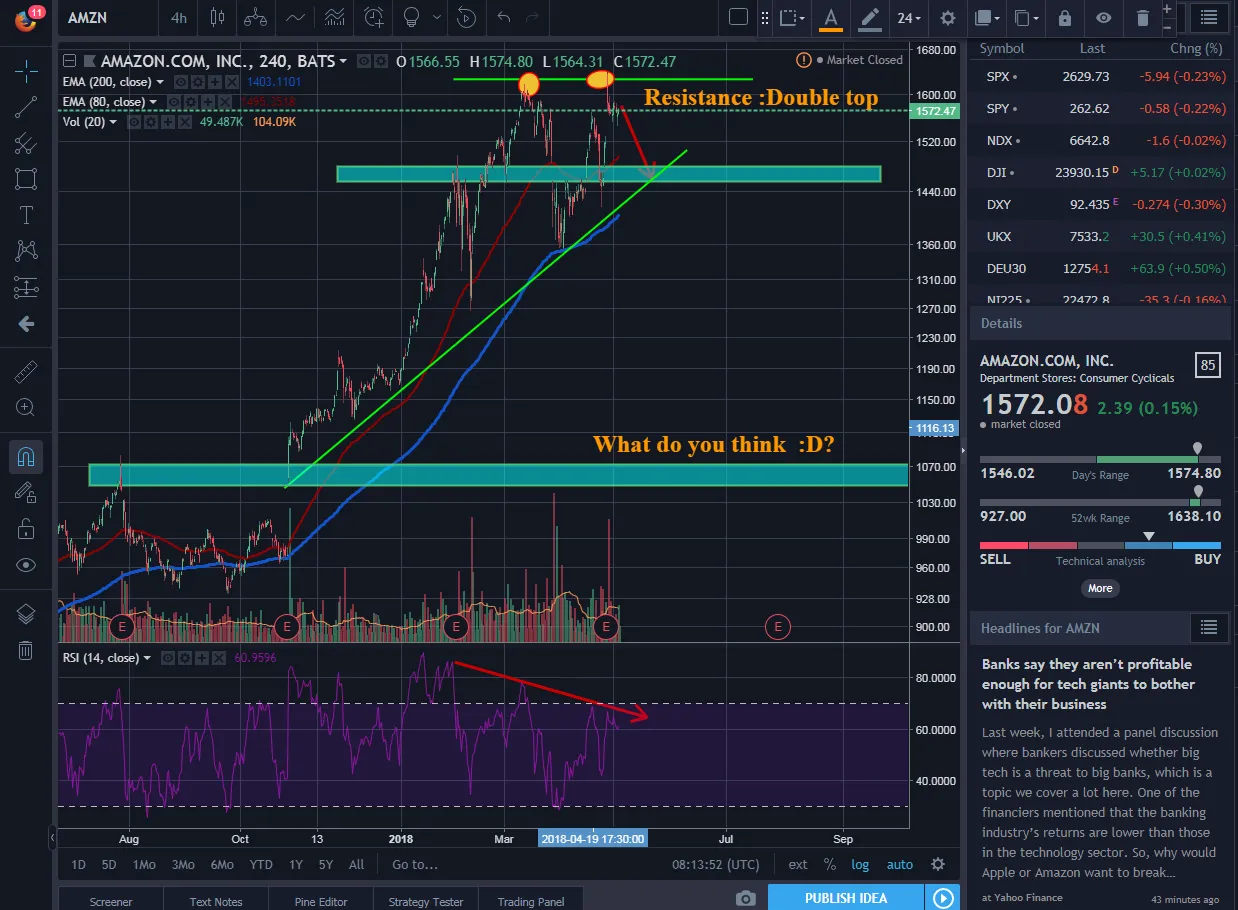Image resolution: width=1238 pixels, height=910 pixels.
Task: Open the visual order layers dropdown
Action: pyautogui.click(x=987, y=17)
